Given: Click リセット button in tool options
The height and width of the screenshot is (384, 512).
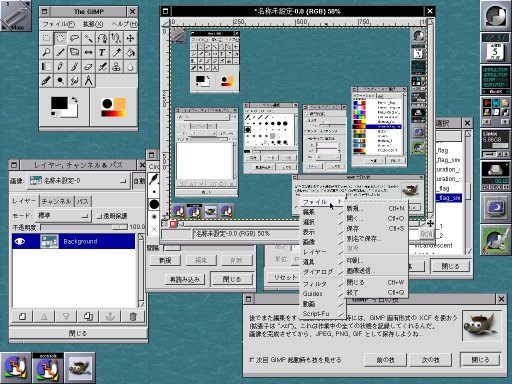Looking at the screenshot, I should click(x=284, y=277).
